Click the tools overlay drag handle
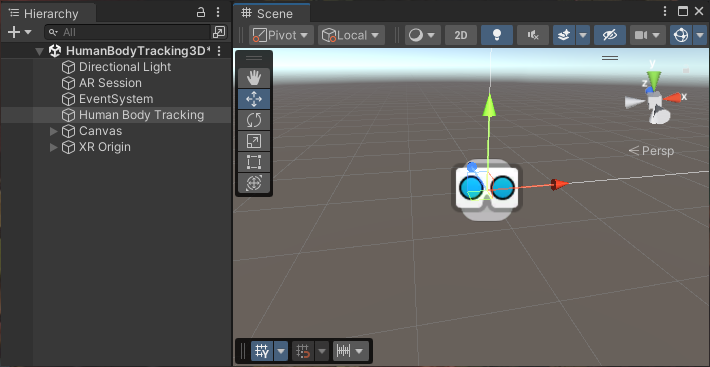This screenshot has height=367, width=710. pos(254,58)
